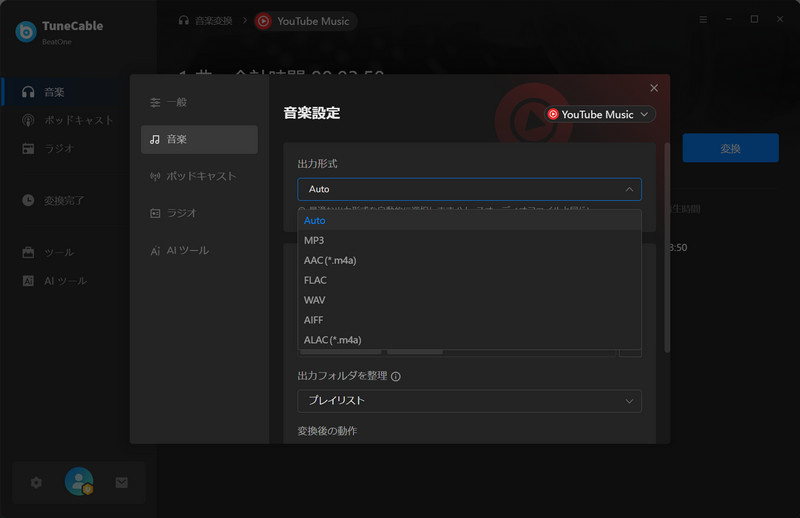The image size is (800, 518).
Task: Choose AIFF output format
Action: [x=469, y=320]
